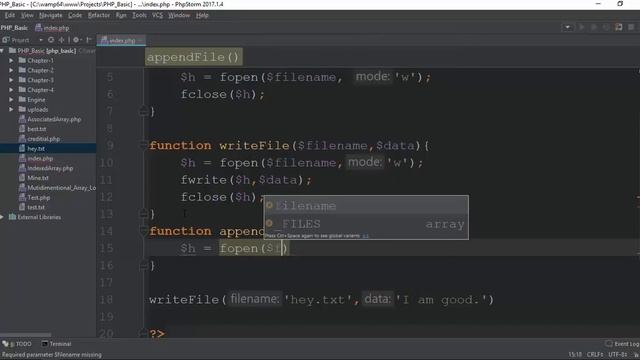
Task: Select IndexedArray.php in project tree
Action: pyautogui.click(x=46, y=168)
